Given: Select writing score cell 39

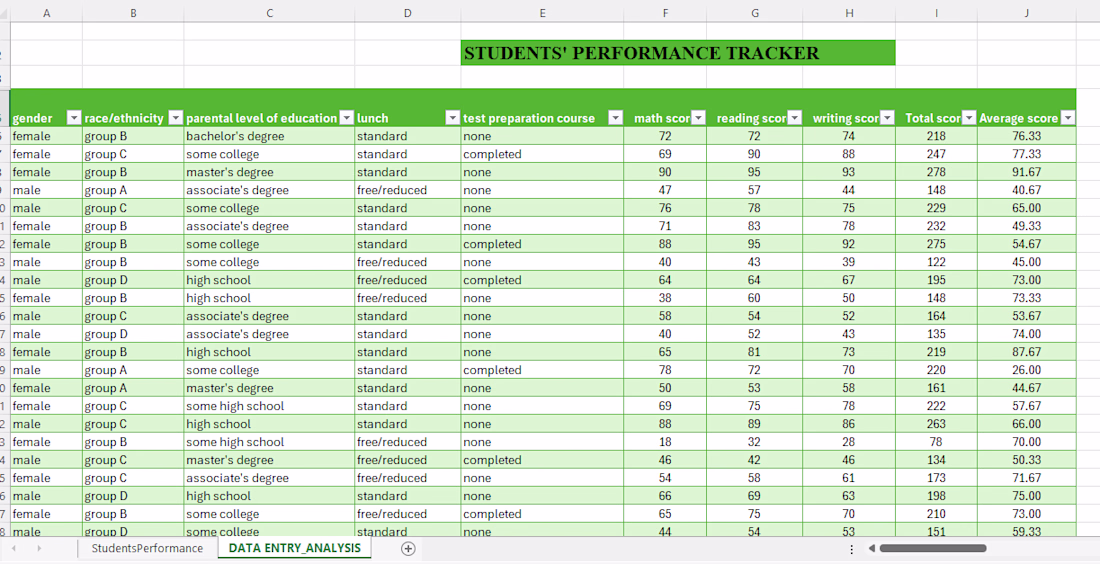Looking at the screenshot, I should [849, 262].
